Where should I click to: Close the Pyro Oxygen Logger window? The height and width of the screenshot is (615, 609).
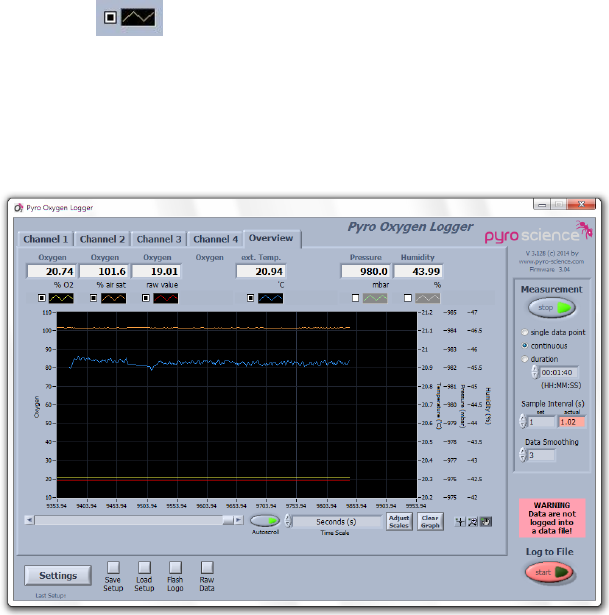pos(582,204)
